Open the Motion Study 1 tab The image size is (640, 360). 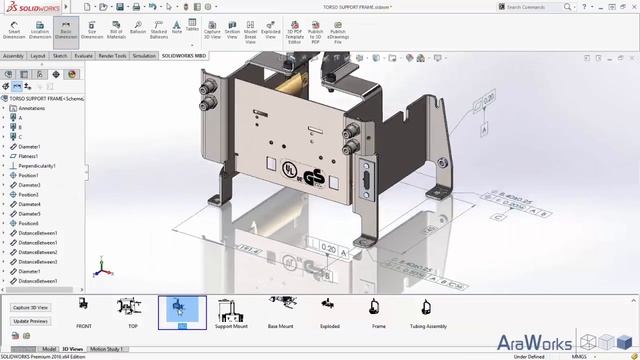108,349
